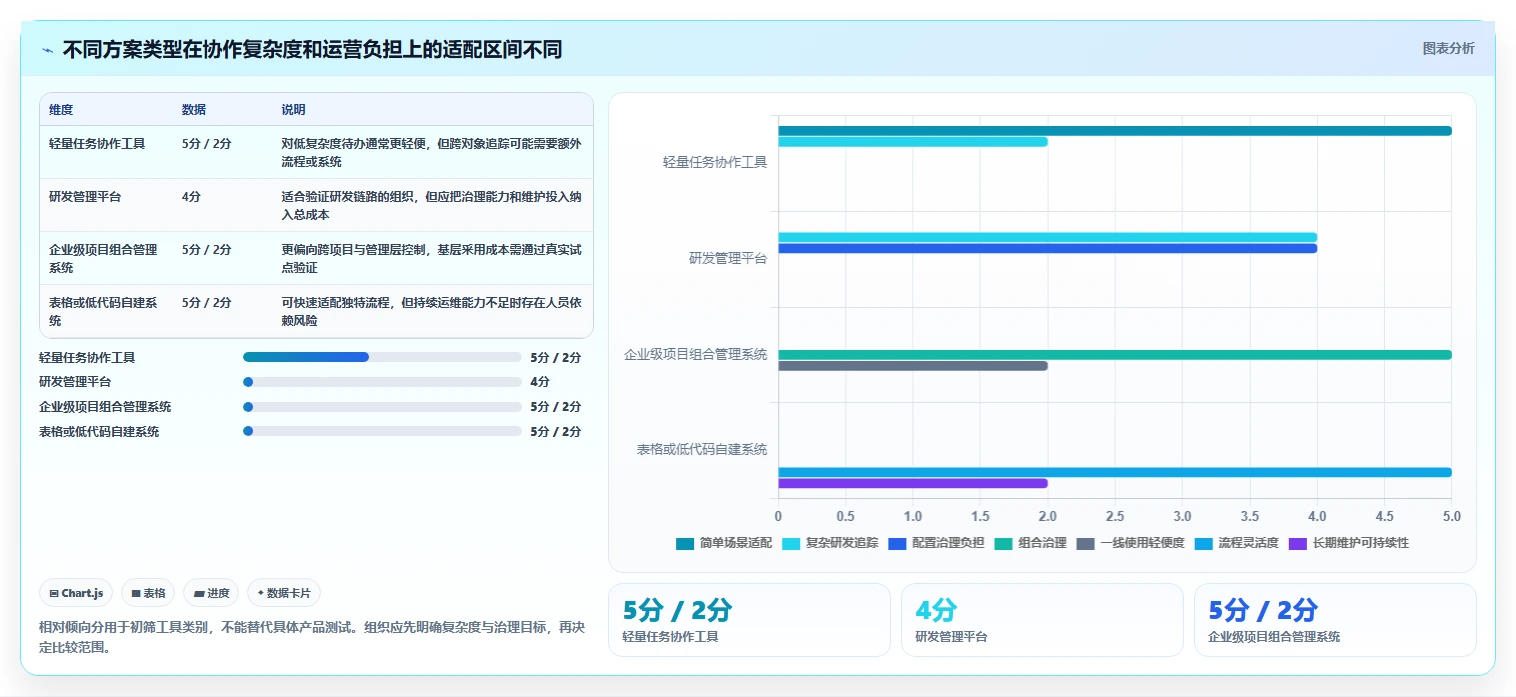
Task: Toggle 一线使用轻便度 legend color swatch
Action: pyautogui.click(x=1085, y=544)
